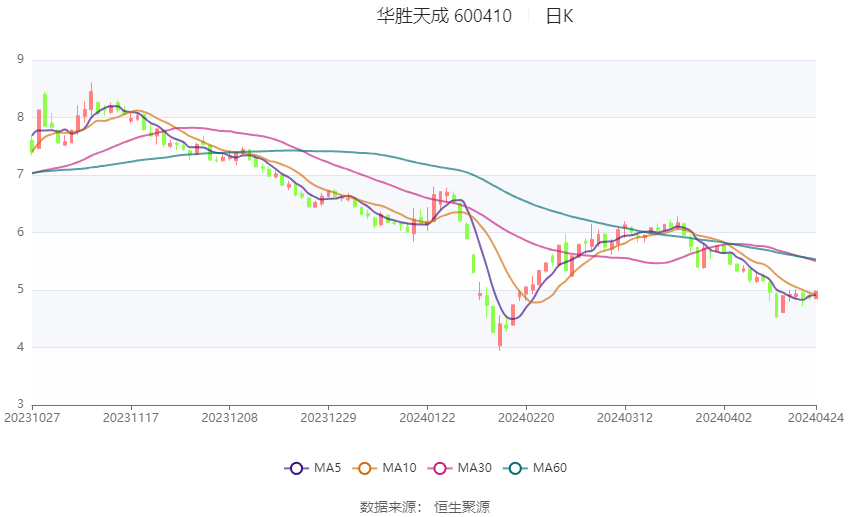
Task: Click the 恒生聚源 data source text
Action: point(462,507)
